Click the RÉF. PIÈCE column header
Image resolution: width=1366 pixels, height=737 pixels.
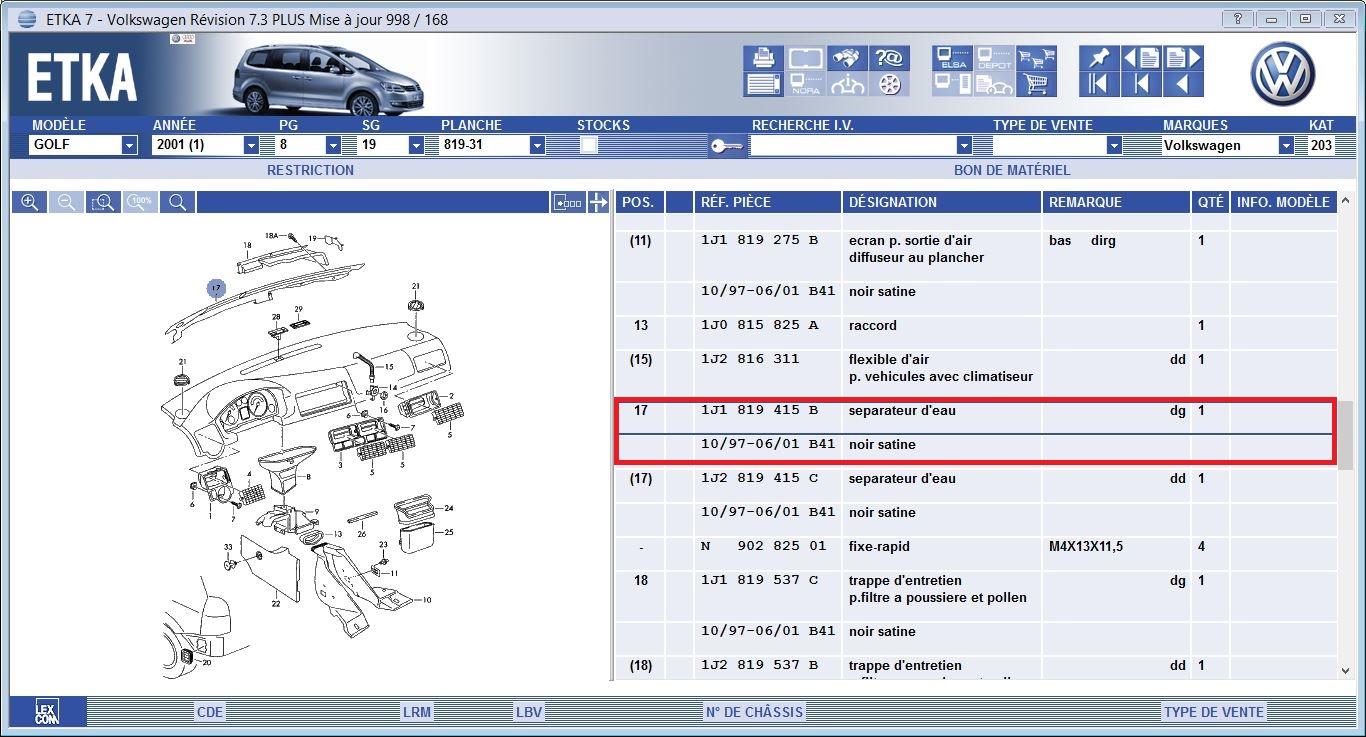[768, 202]
